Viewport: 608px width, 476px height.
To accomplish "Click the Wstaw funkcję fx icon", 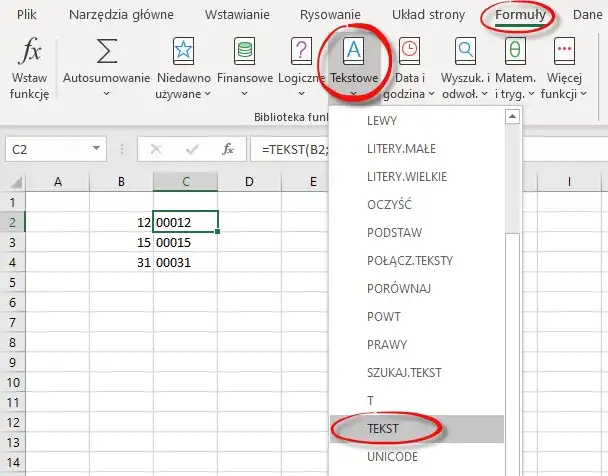I will point(29,50).
